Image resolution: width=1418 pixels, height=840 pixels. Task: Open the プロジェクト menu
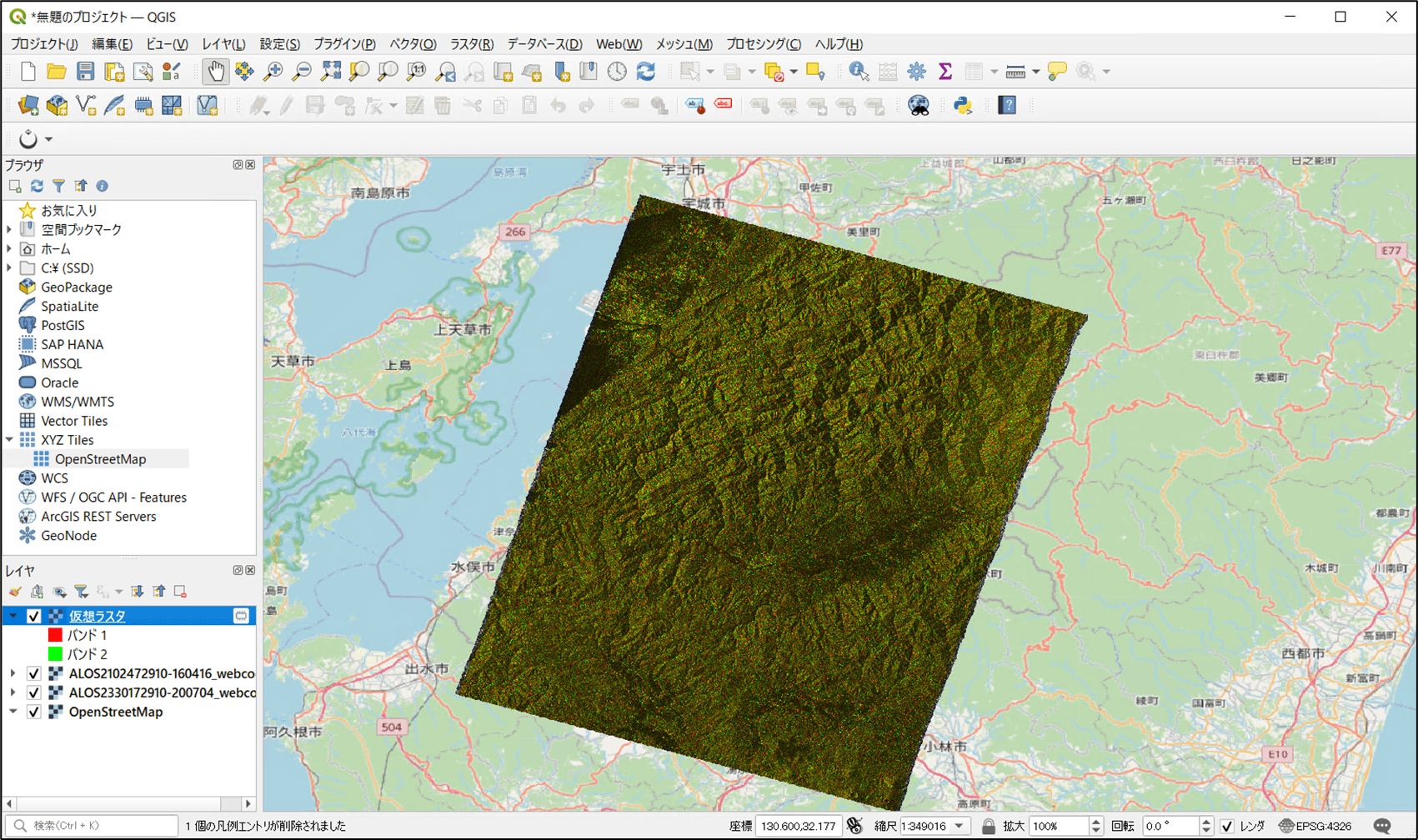(44, 44)
